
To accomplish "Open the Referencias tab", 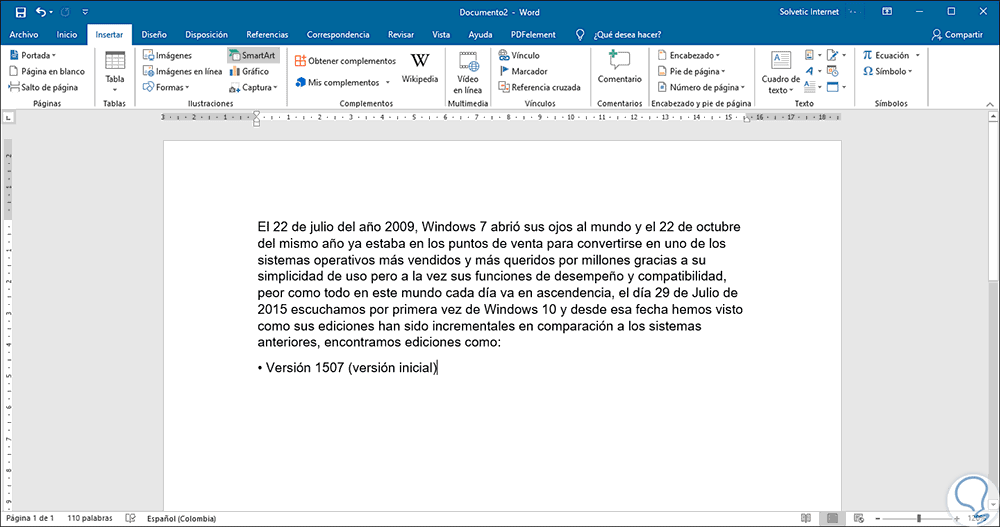I will pos(267,34).
